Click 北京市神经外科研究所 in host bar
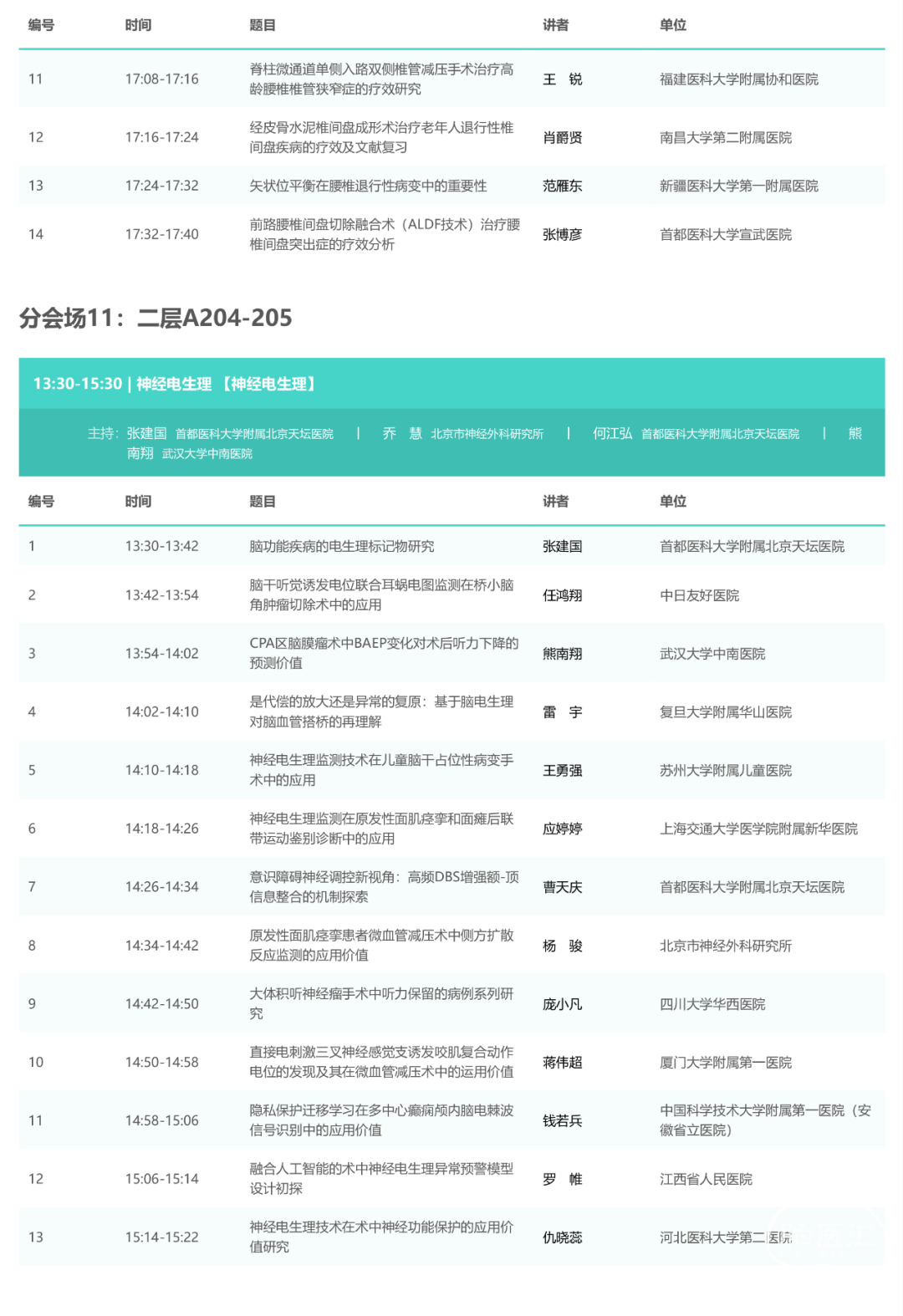The height and width of the screenshot is (1316, 903). pyautogui.click(x=487, y=434)
